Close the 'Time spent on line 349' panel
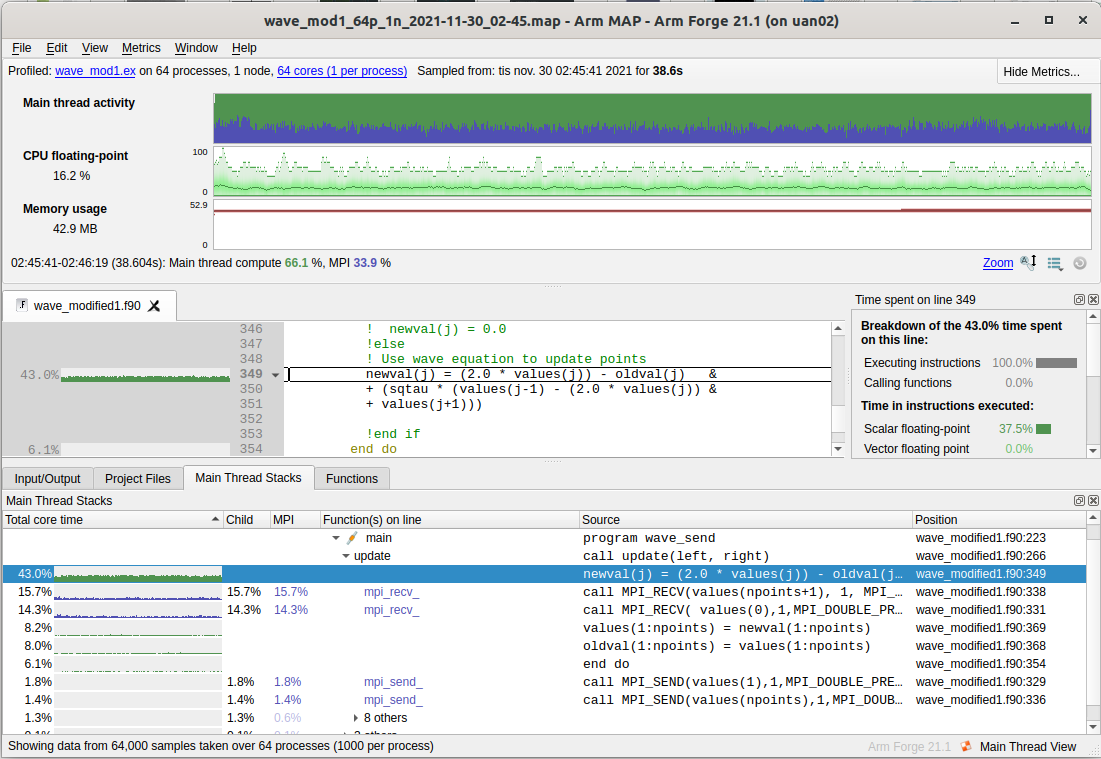The height and width of the screenshot is (759, 1101). coord(1092,300)
